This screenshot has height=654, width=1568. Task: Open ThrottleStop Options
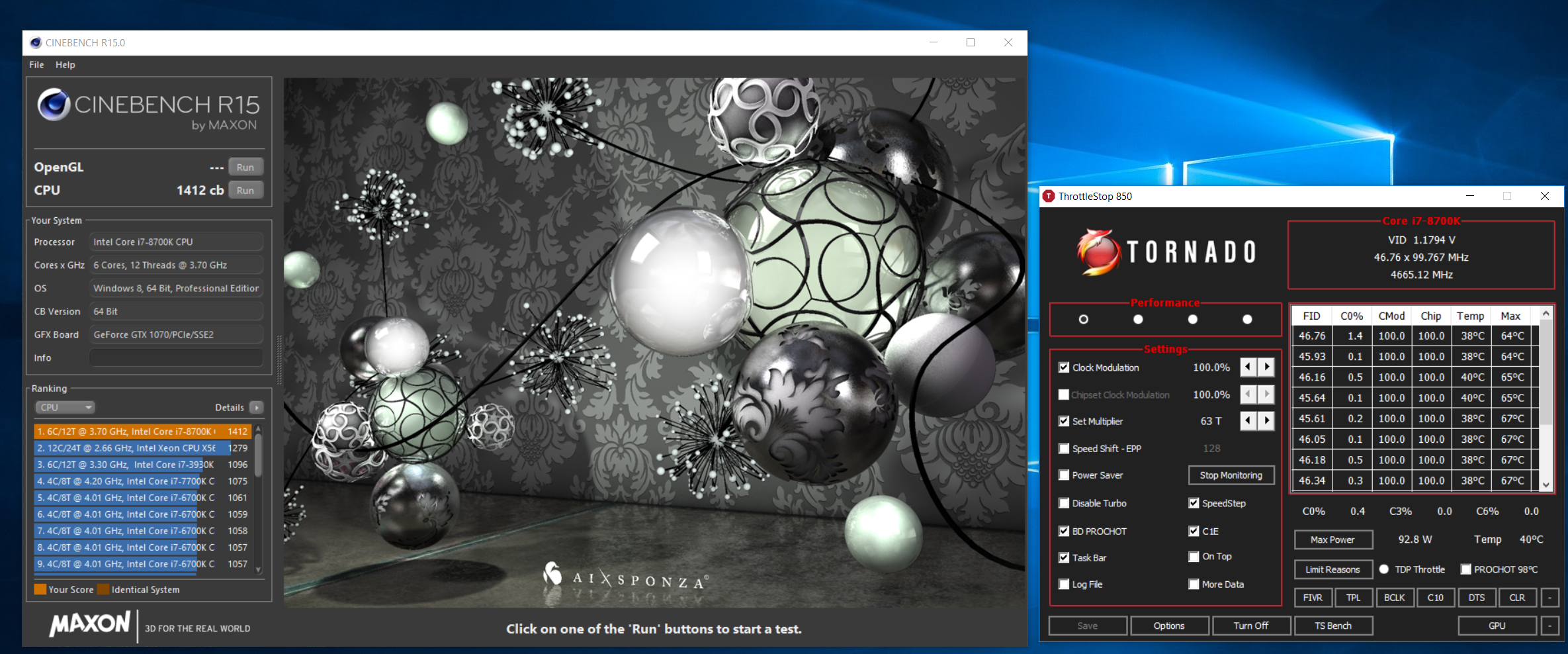(x=1170, y=626)
